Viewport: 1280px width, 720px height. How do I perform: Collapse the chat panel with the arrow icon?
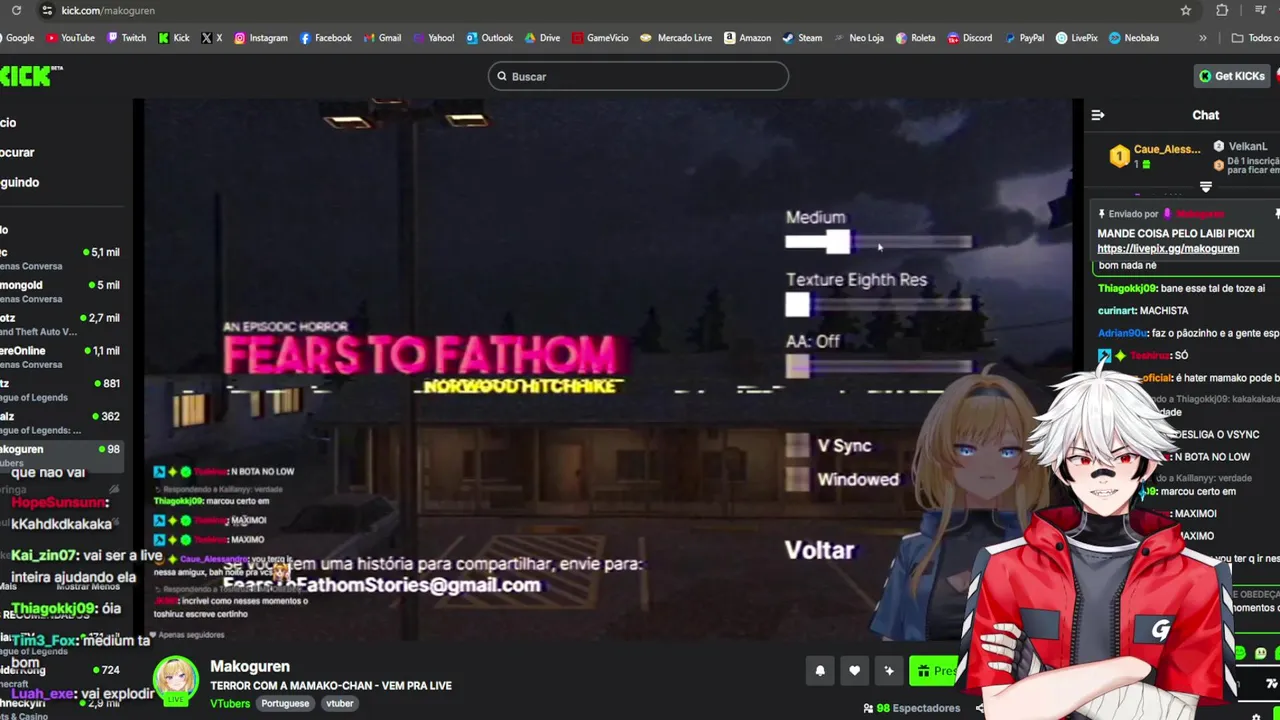(1098, 115)
